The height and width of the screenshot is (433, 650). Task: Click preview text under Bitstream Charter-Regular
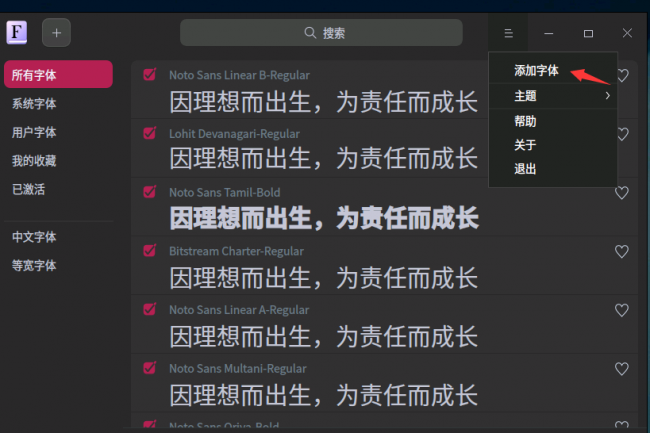(324, 278)
